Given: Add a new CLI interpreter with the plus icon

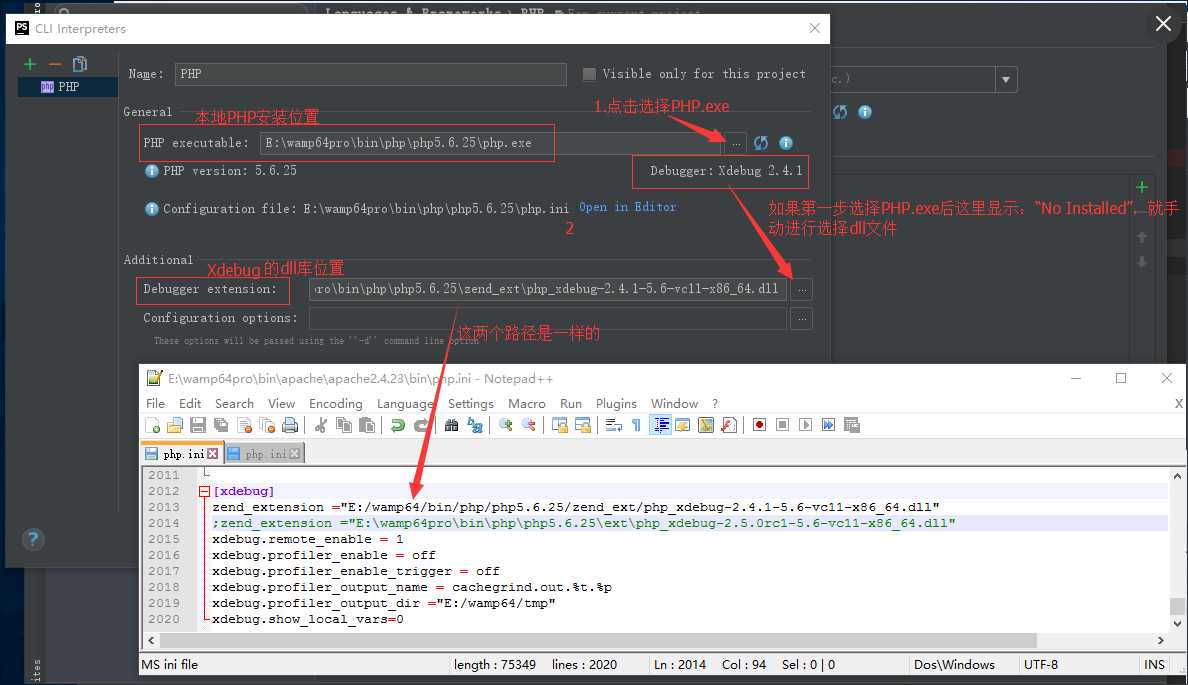Looking at the screenshot, I should click(x=30, y=64).
